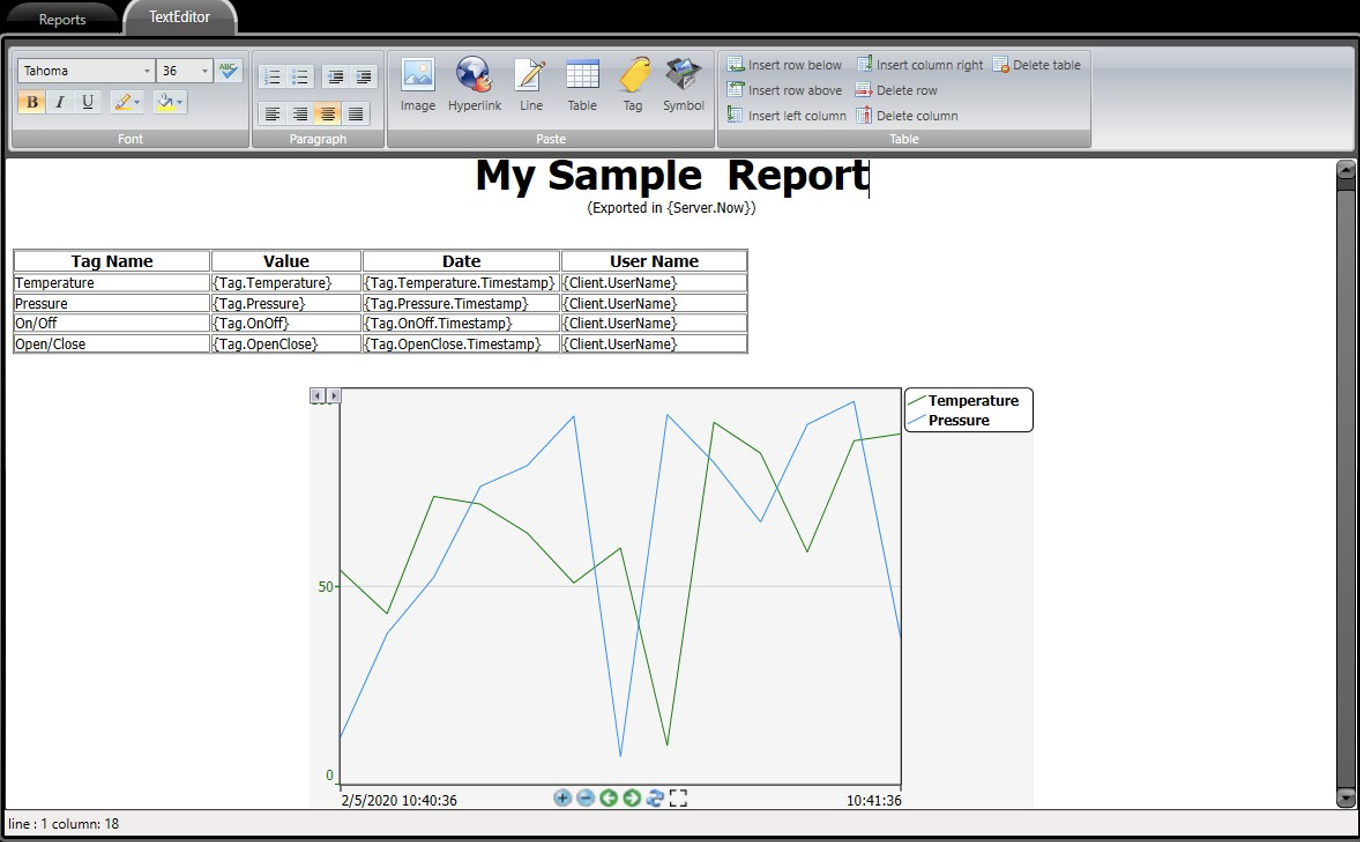Click Insert row below
Viewport: 1360px width, 842px height.
click(x=785, y=65)
